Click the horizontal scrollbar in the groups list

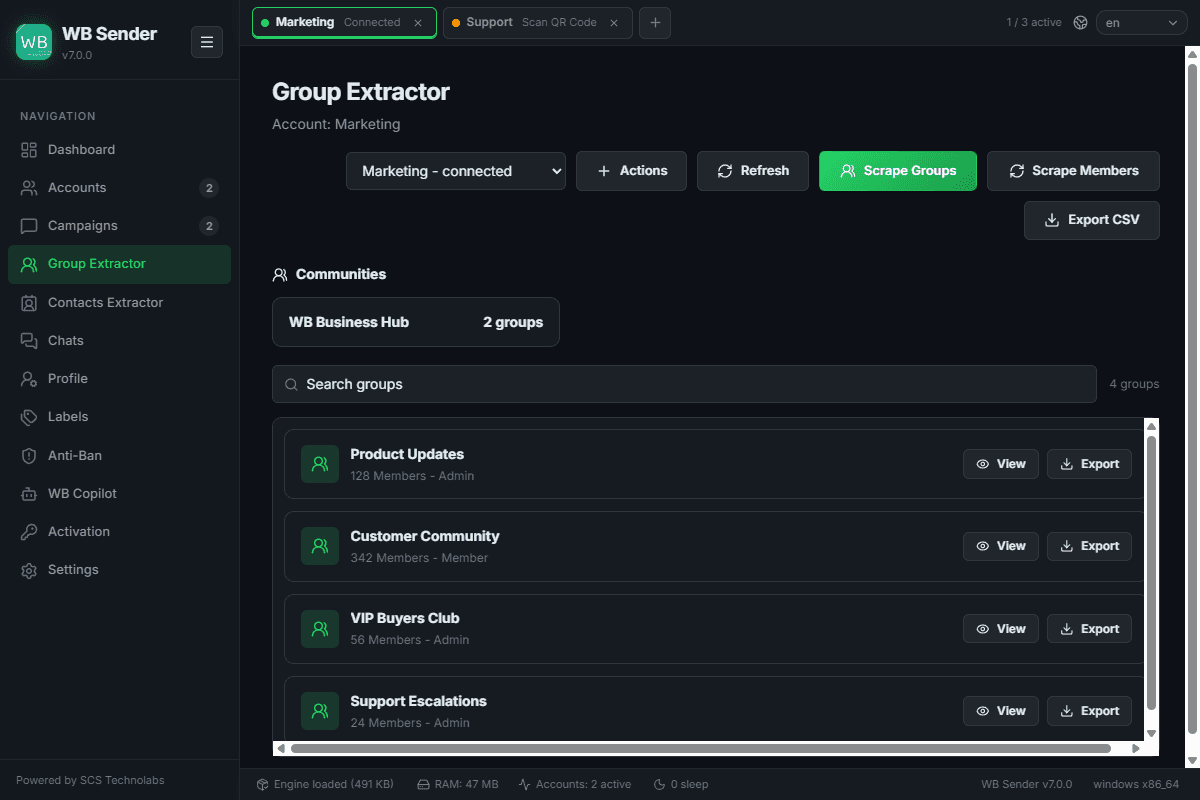[700, 748]
